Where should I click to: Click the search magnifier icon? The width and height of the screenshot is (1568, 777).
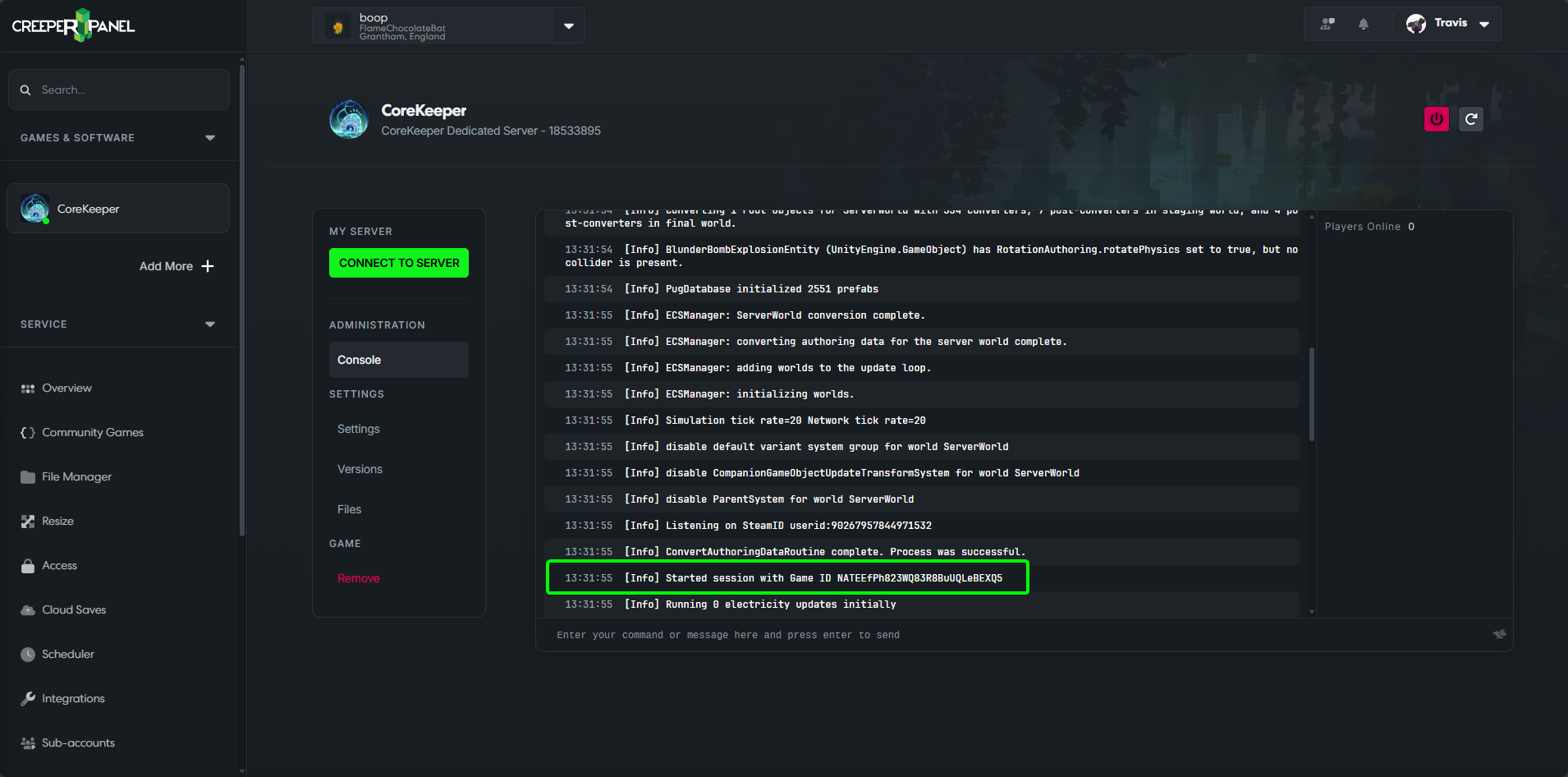tap(25, 90)
